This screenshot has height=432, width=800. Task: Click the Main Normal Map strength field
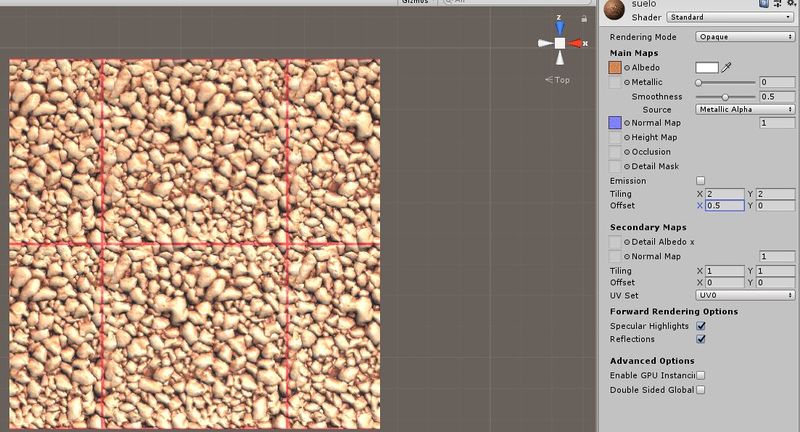pyautogui.click(x=777, y=123)
